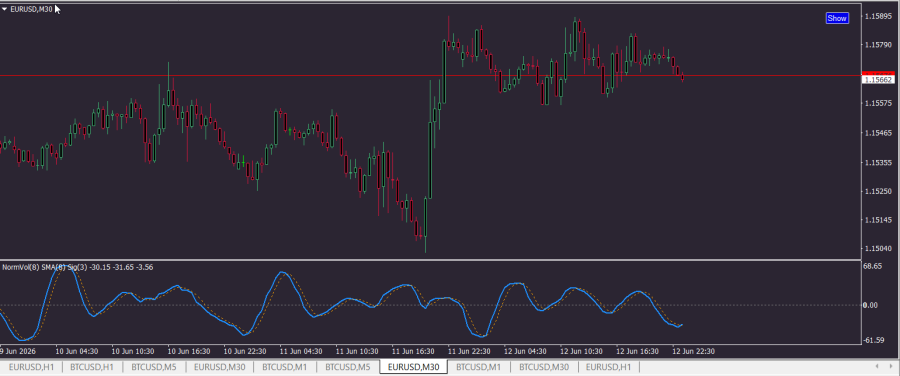Click the 1.15145 price scale label
Viewport: 900px width, 376px height.
[x=879, y=220]
